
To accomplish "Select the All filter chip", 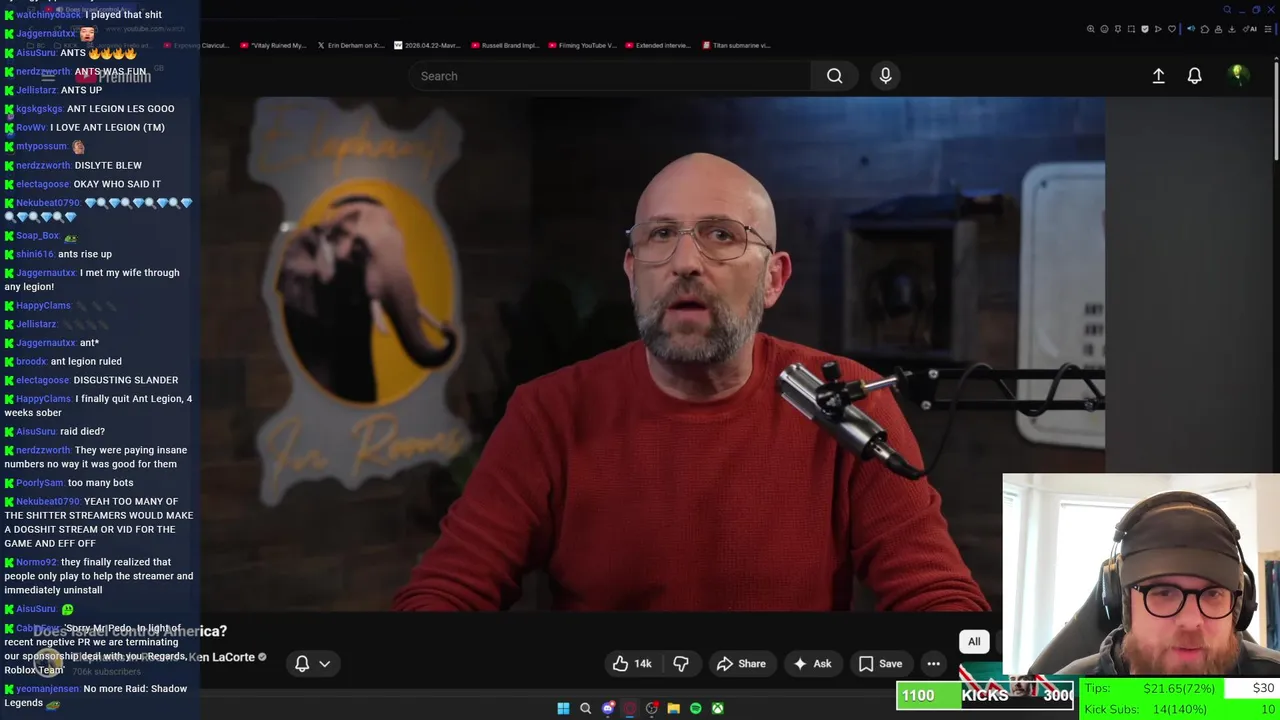I will pyautogui.click(x=974, y=642).
